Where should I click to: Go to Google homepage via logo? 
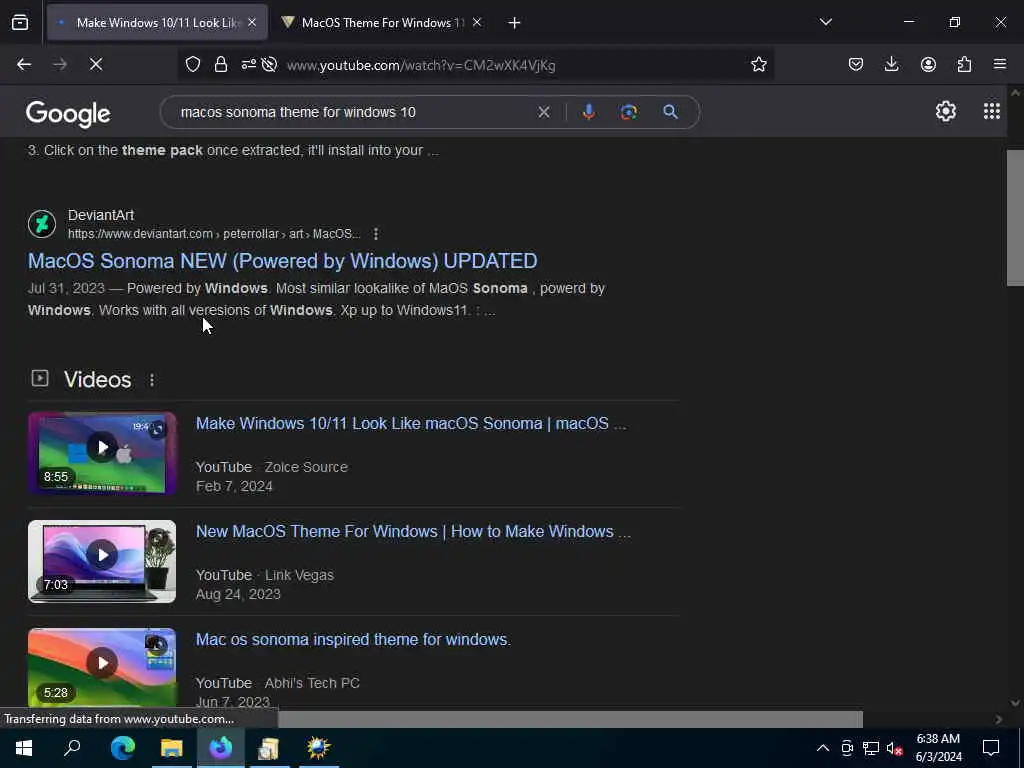click(68, 114)
